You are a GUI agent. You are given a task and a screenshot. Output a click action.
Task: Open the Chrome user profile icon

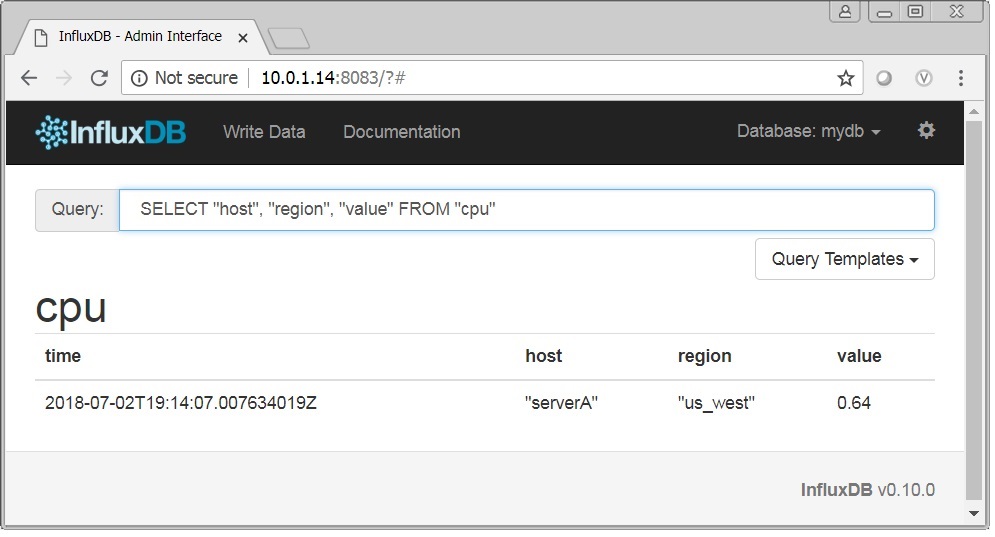coord(845,11)
